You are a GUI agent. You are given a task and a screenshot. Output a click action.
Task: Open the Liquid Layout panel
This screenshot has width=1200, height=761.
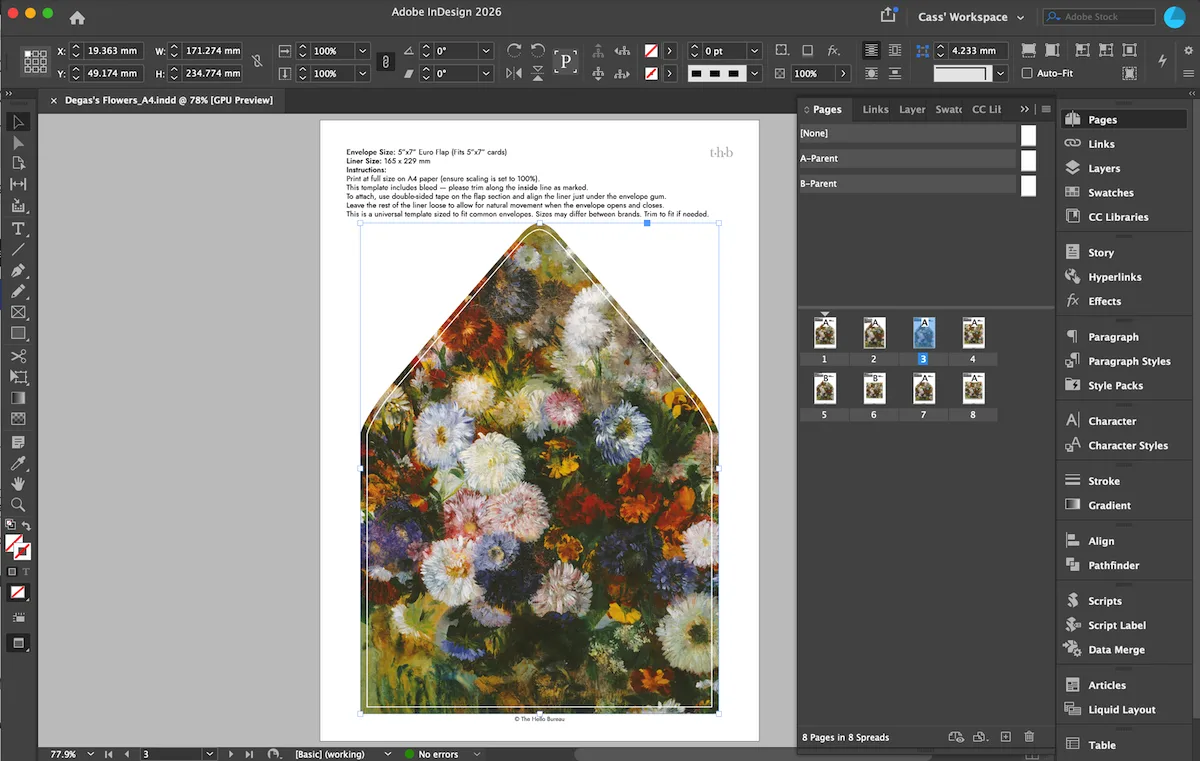click(1121, 709)
